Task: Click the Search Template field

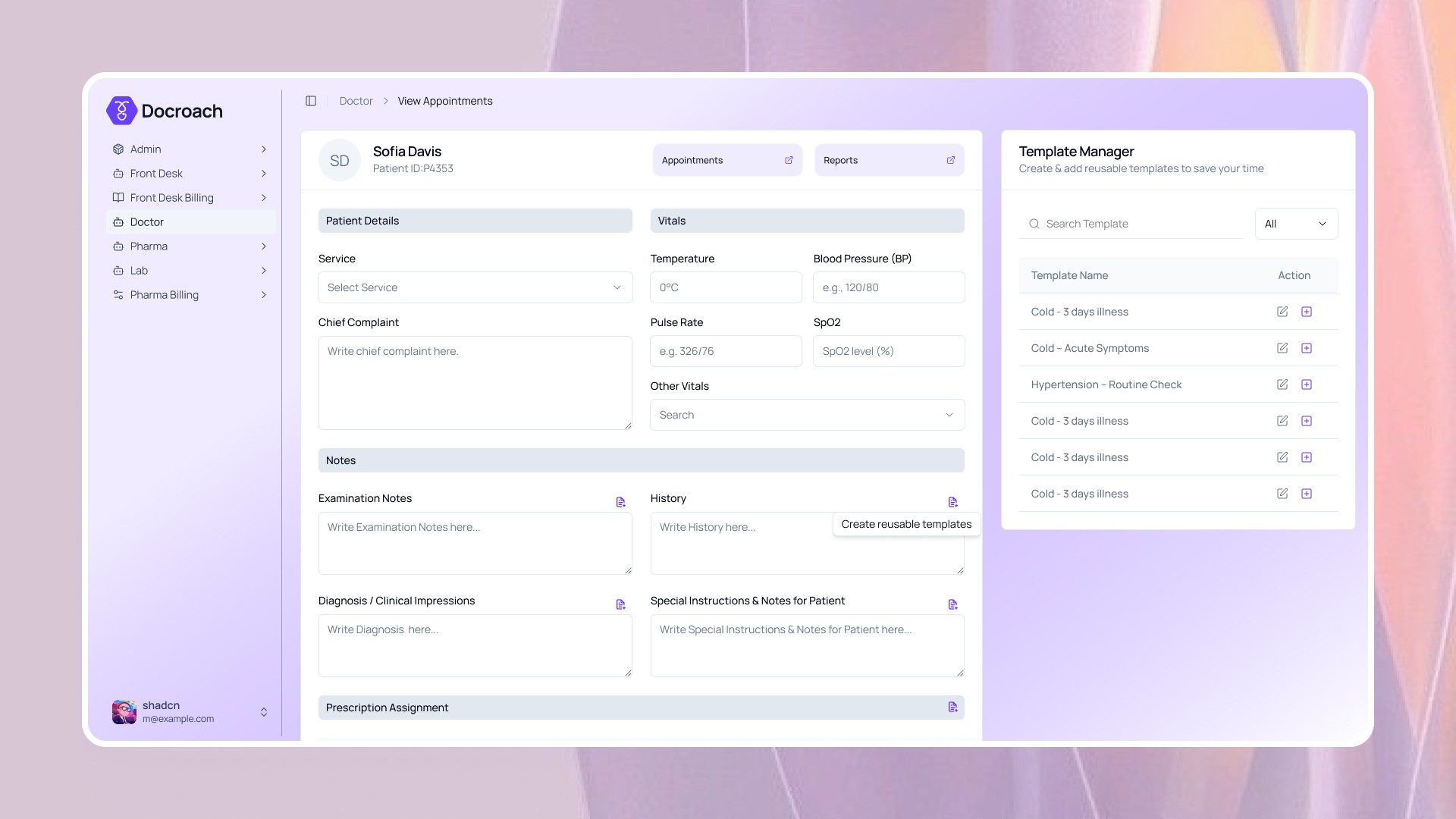Action: point(1137,224)
